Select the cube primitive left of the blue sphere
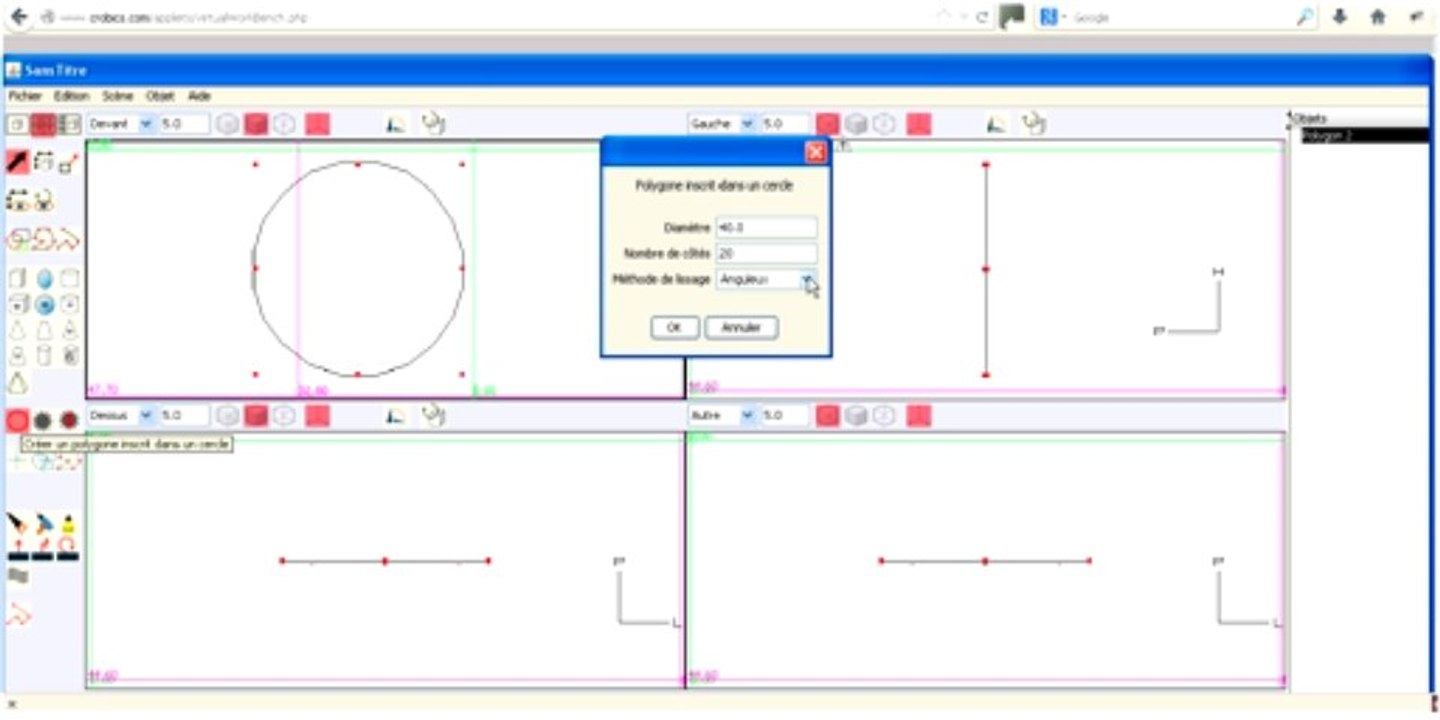The width and height of the screenshot is (1440, 720). pyautogui.click(x=17, y=279)
